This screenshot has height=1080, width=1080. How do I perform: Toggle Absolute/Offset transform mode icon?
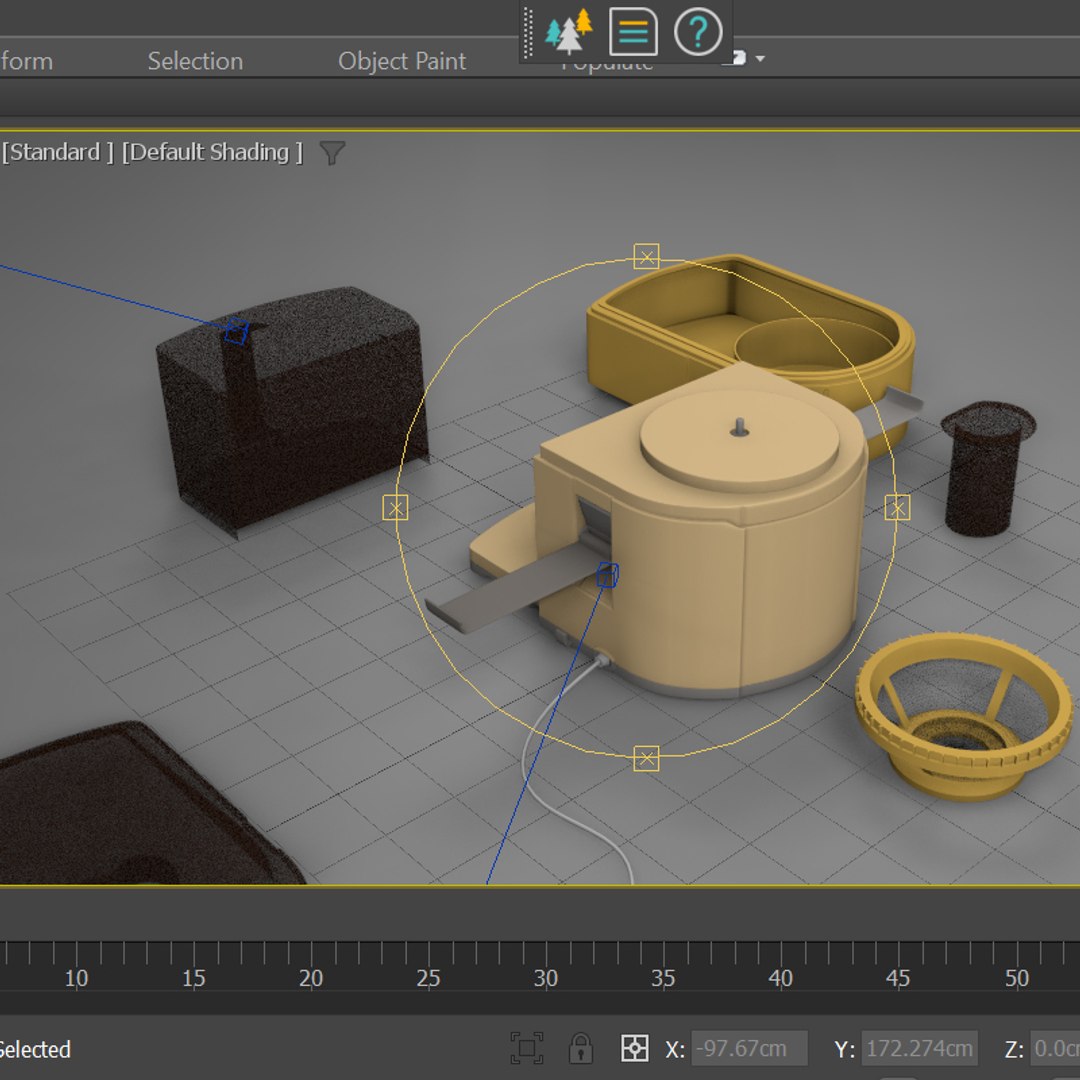634,1048
